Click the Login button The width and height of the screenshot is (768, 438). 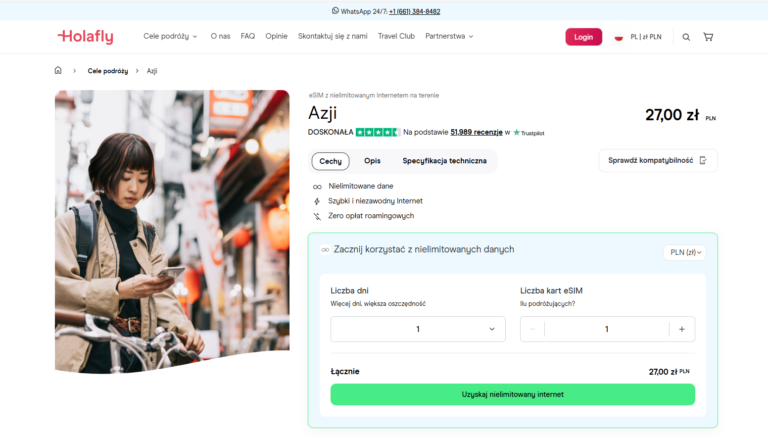(583, 37)
